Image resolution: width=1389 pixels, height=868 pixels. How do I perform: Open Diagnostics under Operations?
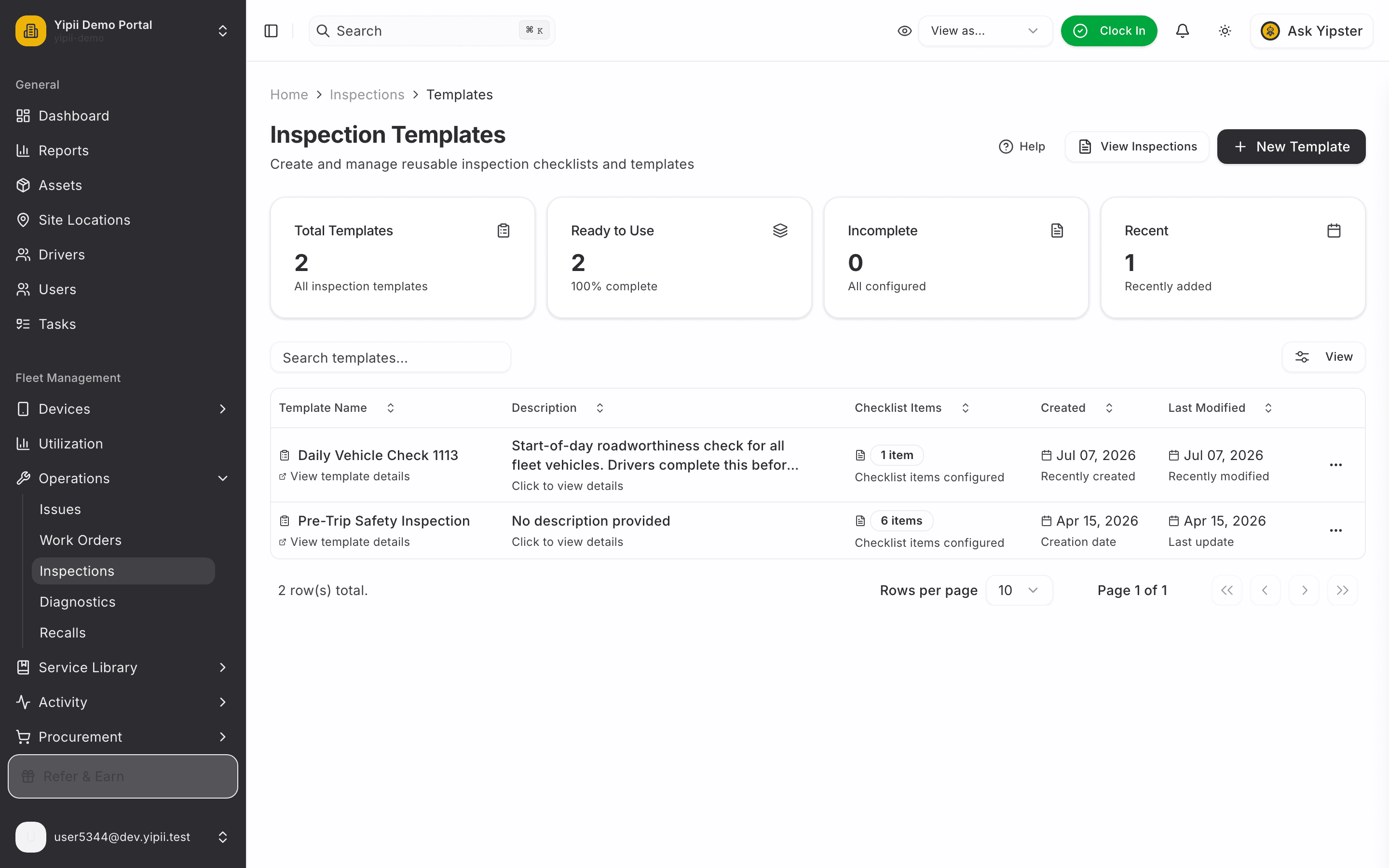(x=123, y=602)
